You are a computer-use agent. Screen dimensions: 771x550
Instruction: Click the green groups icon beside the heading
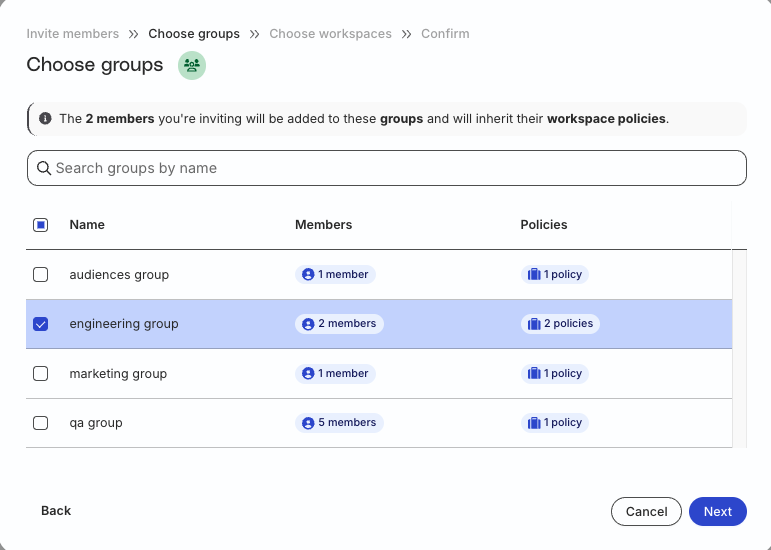[x=191, y=66]
